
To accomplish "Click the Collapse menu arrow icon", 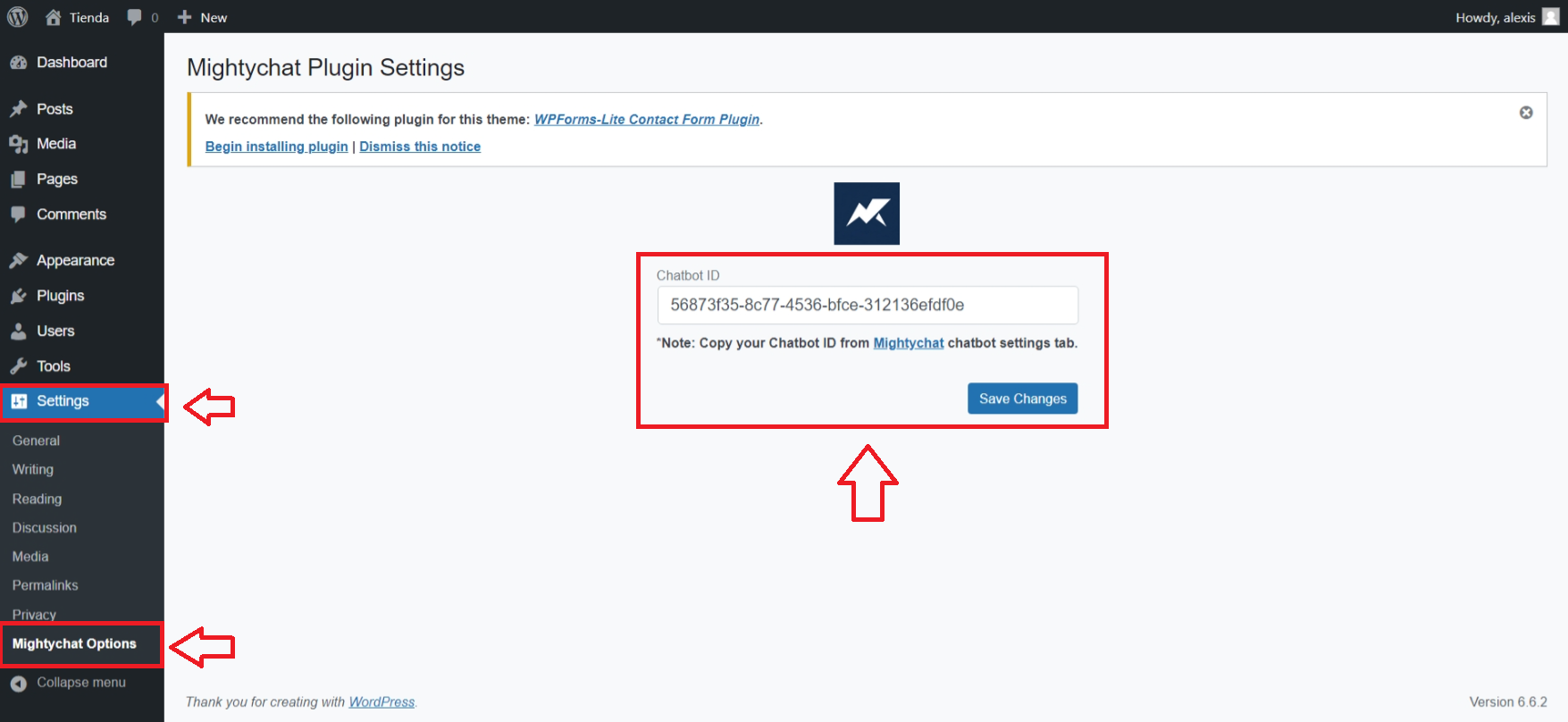I will coord(19,684).
